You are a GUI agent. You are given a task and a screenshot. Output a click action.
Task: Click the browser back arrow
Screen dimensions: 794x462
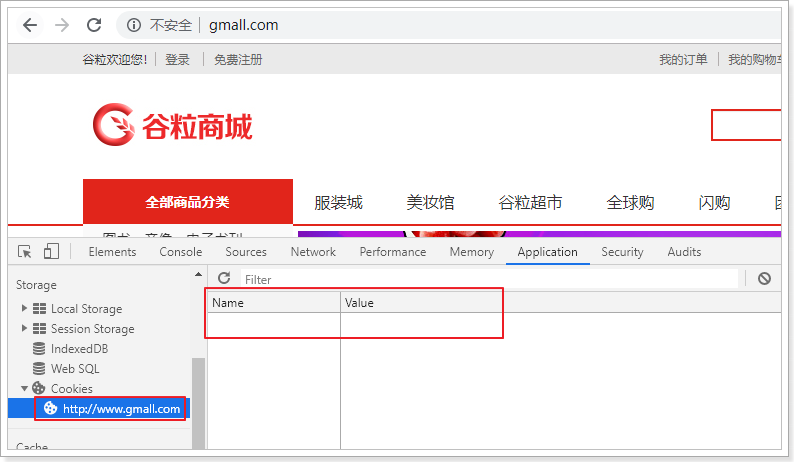[x=30, y=25]
